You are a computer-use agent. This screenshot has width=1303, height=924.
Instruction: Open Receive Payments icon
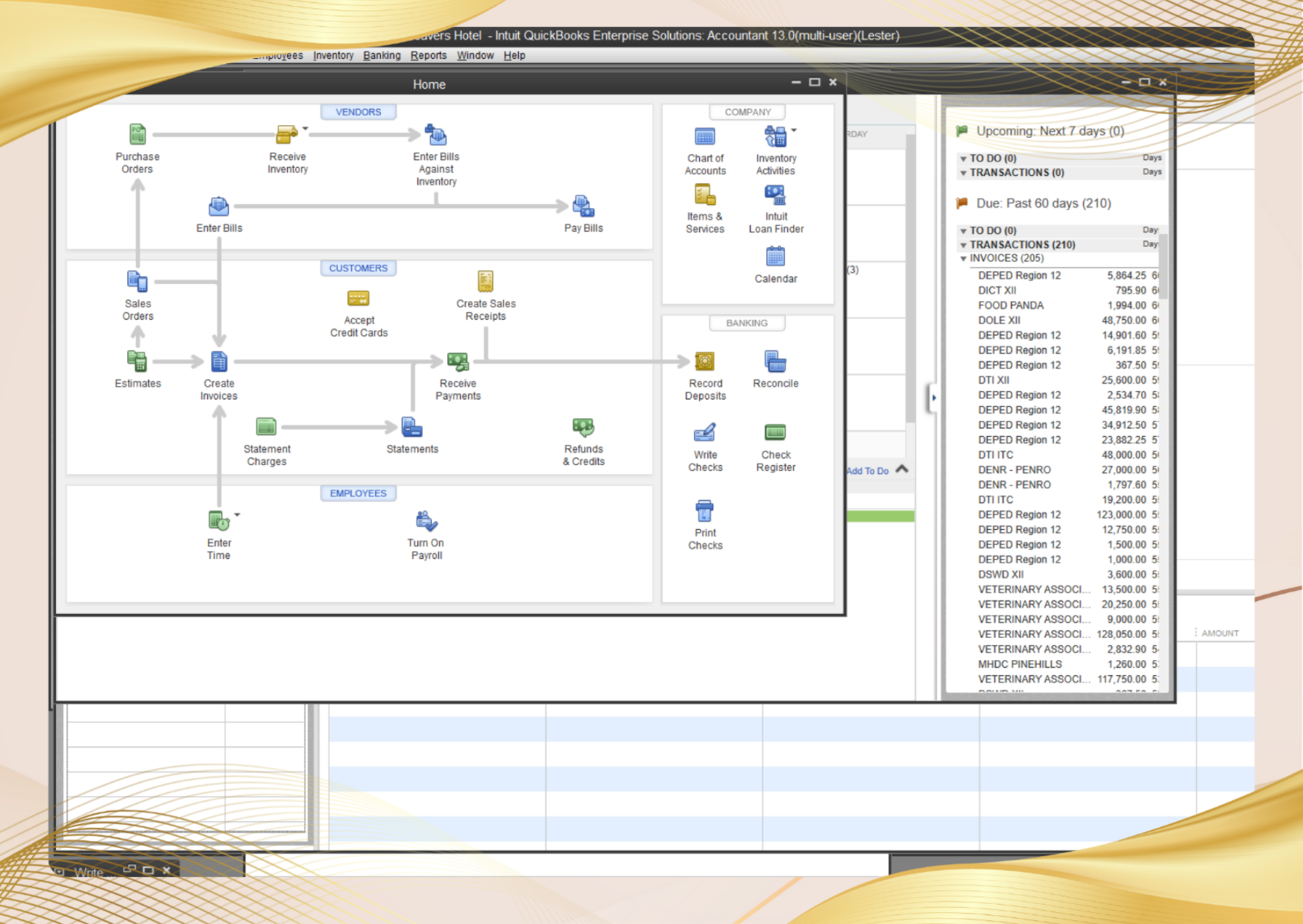pos(458,362)
